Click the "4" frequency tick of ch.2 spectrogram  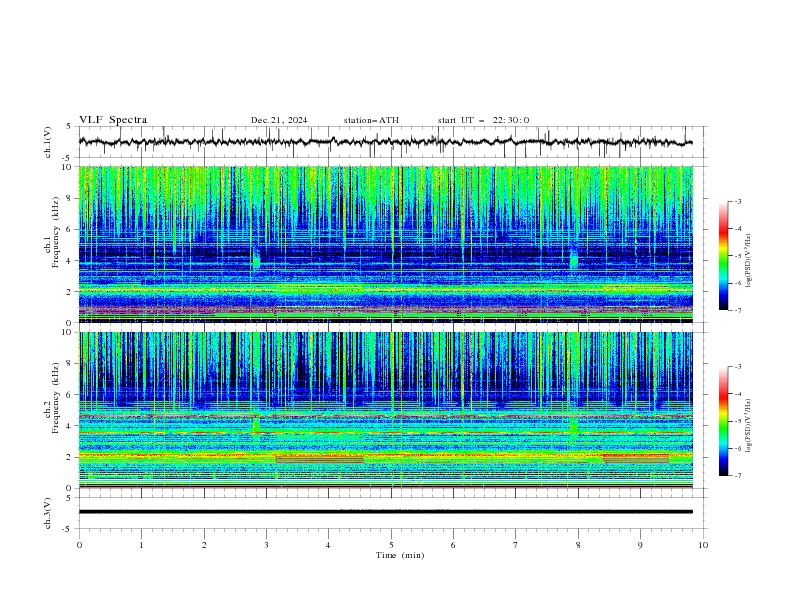click(x=71, y=426)
